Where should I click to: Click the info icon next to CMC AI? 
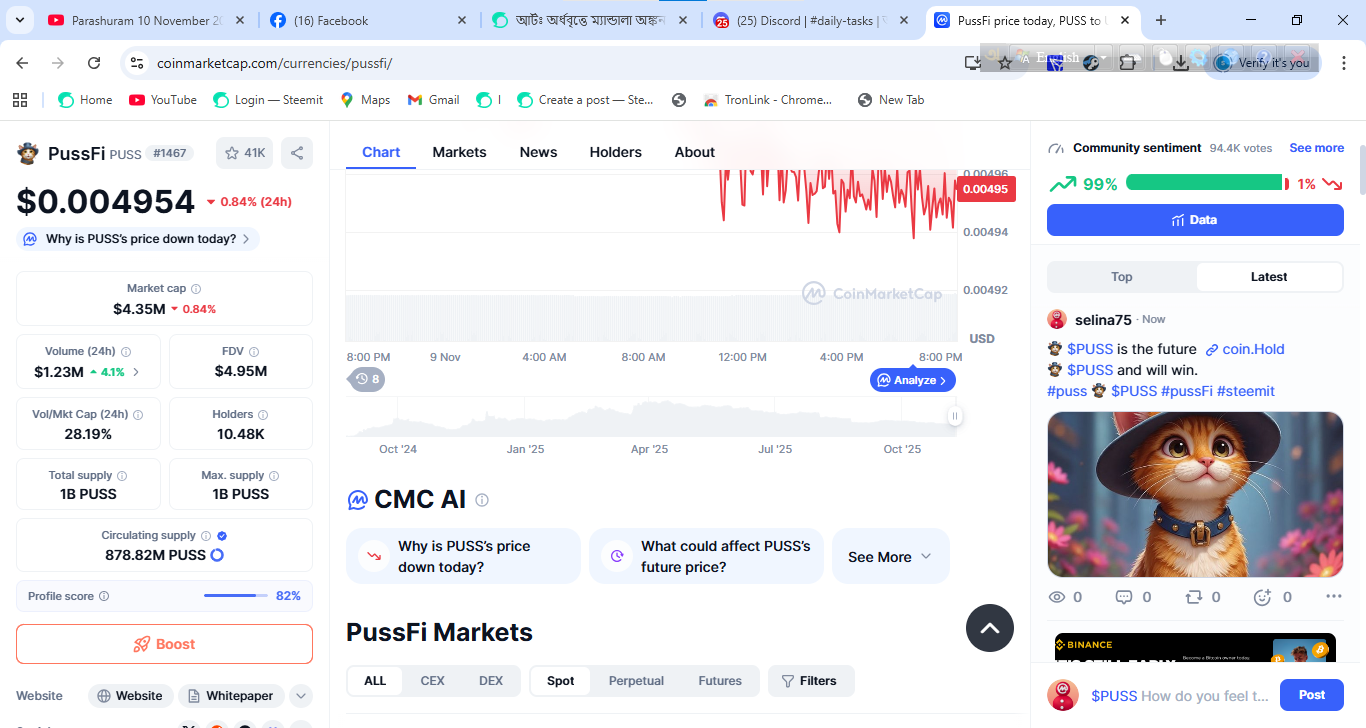click(x=482, y=500)
